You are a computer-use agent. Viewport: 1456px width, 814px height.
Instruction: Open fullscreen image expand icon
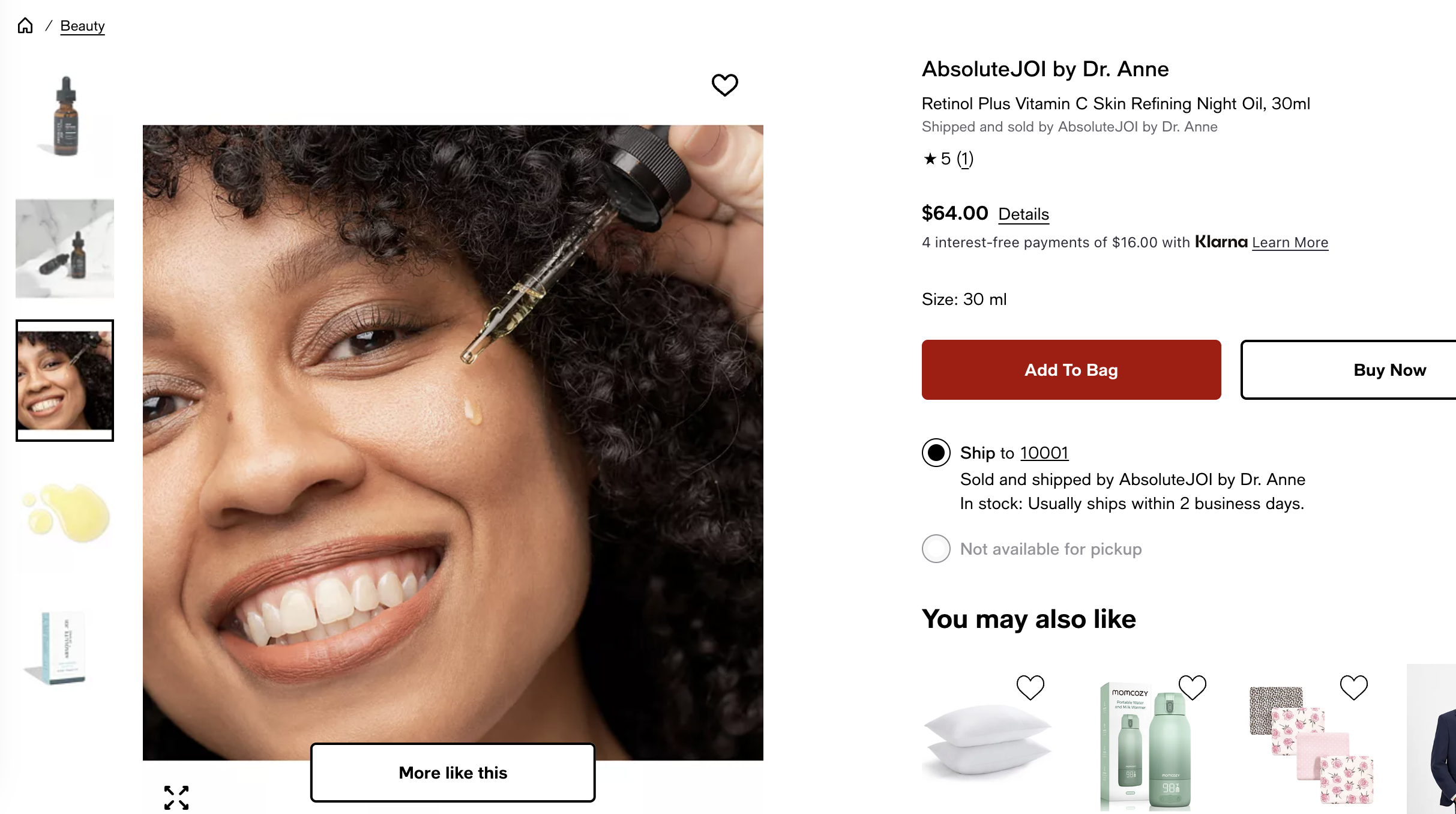point(176,797)
